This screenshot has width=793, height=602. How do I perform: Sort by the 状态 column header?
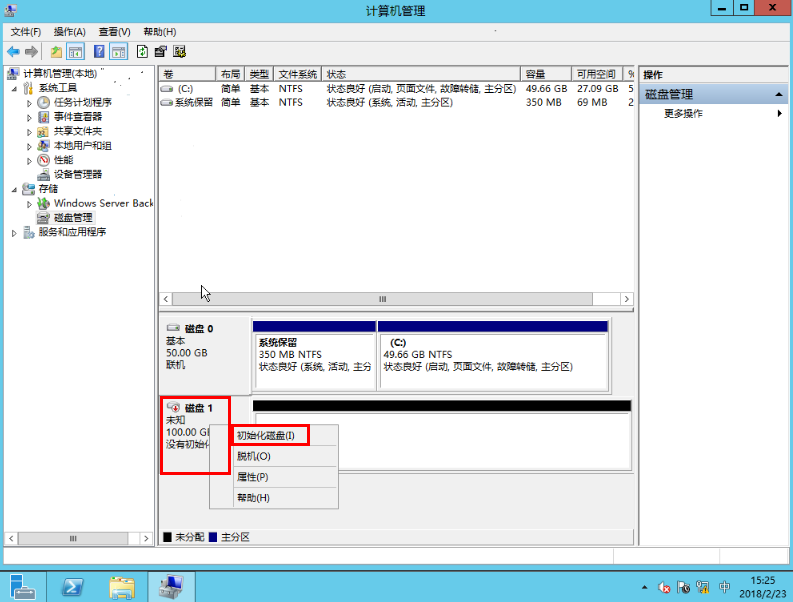(421, 74)
